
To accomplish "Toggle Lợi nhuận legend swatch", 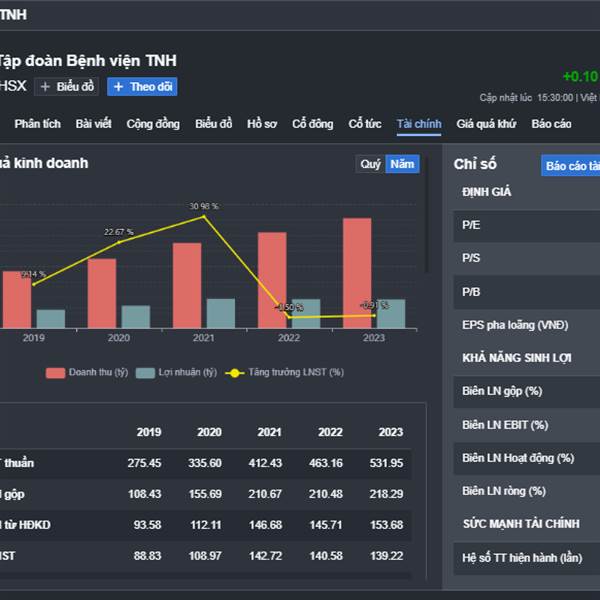I will [145, 373].
